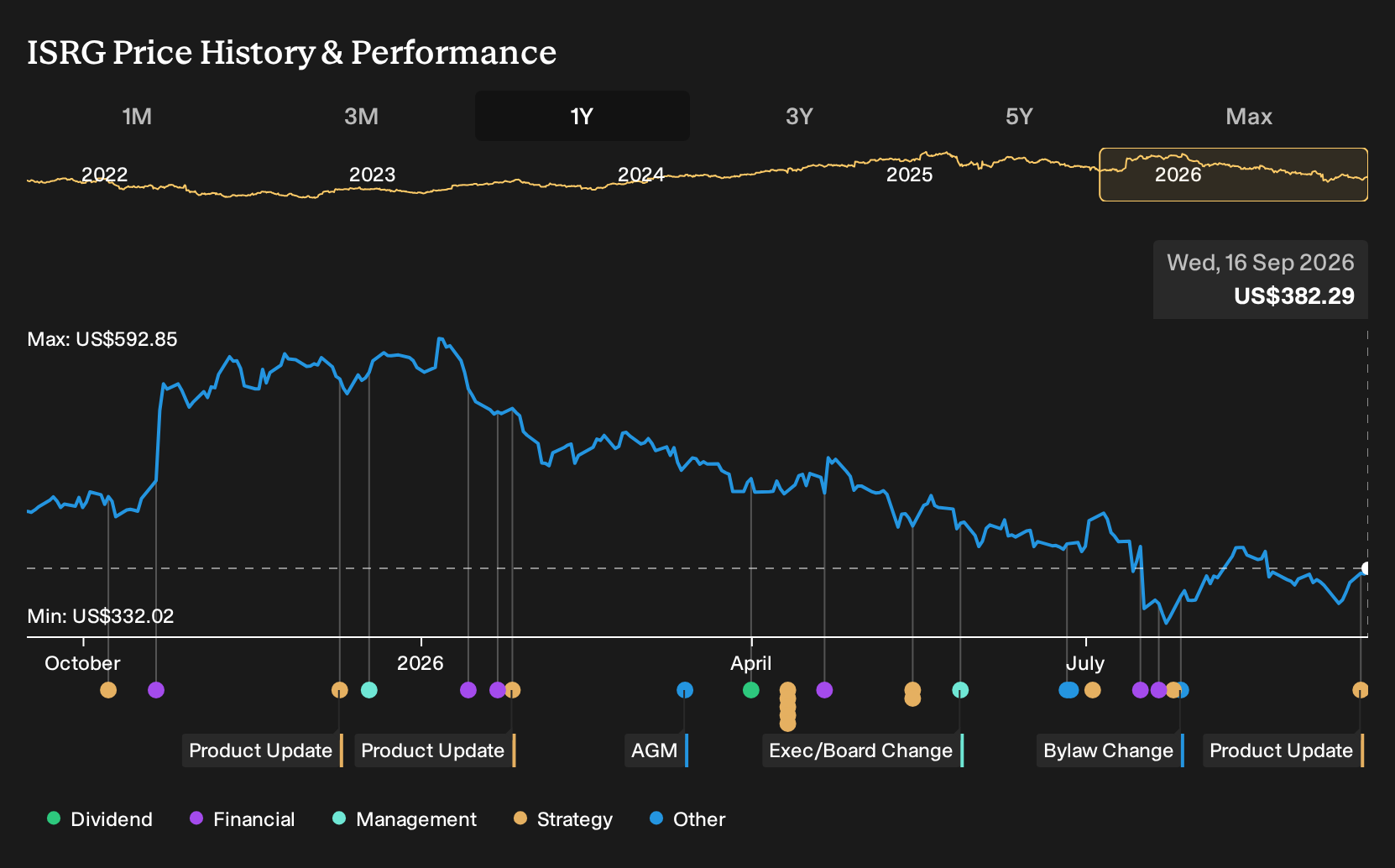Click the green Dividend dot under April
This screenshot has width=1395, height=868.
[x=751, y=690]
